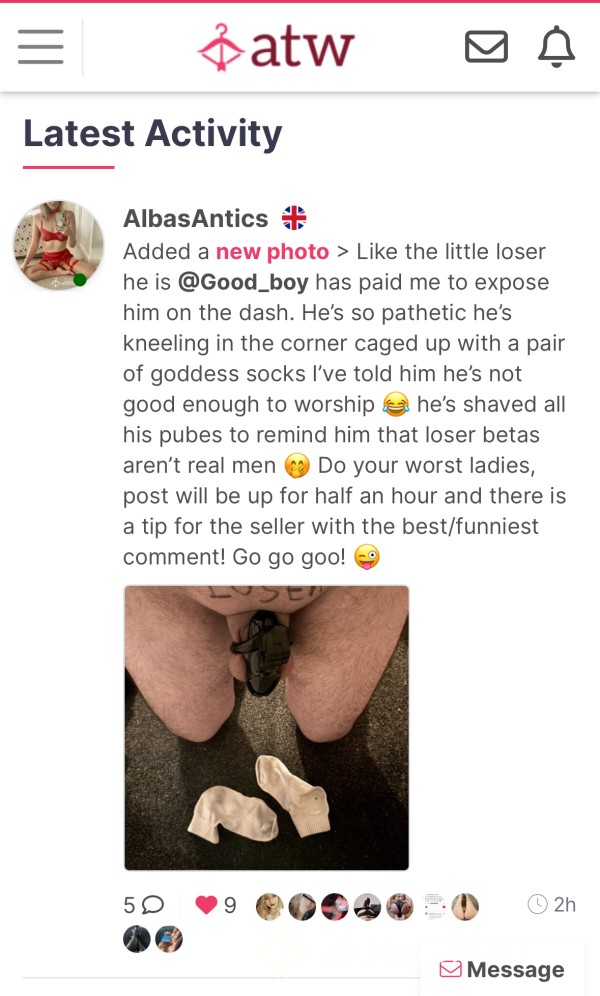The width and height of the screenshot is (600, 996).
Task: Click the UK flag beside AlbasAntics
Action: pyautogui.click(x=294, y=218)
